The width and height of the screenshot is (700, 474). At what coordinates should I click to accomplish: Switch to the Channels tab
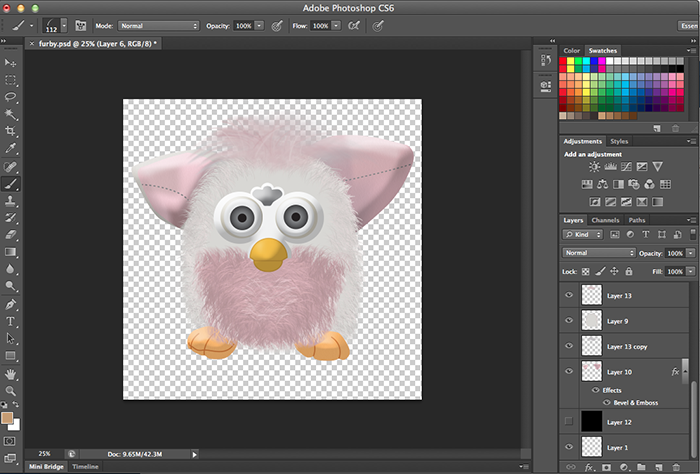[605, 220]
